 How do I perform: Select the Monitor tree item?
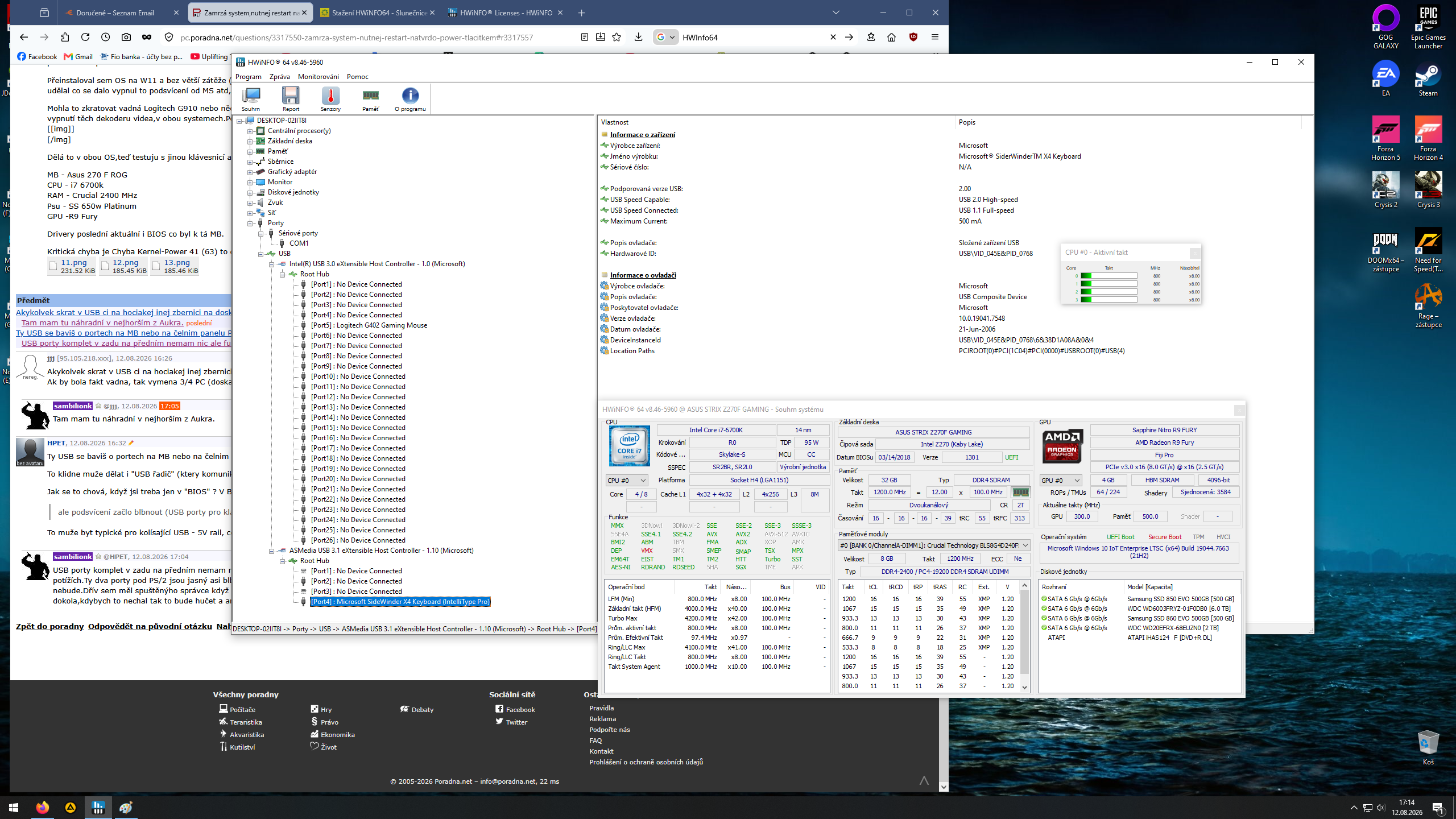pyautogui.click(x=280, y=182)
